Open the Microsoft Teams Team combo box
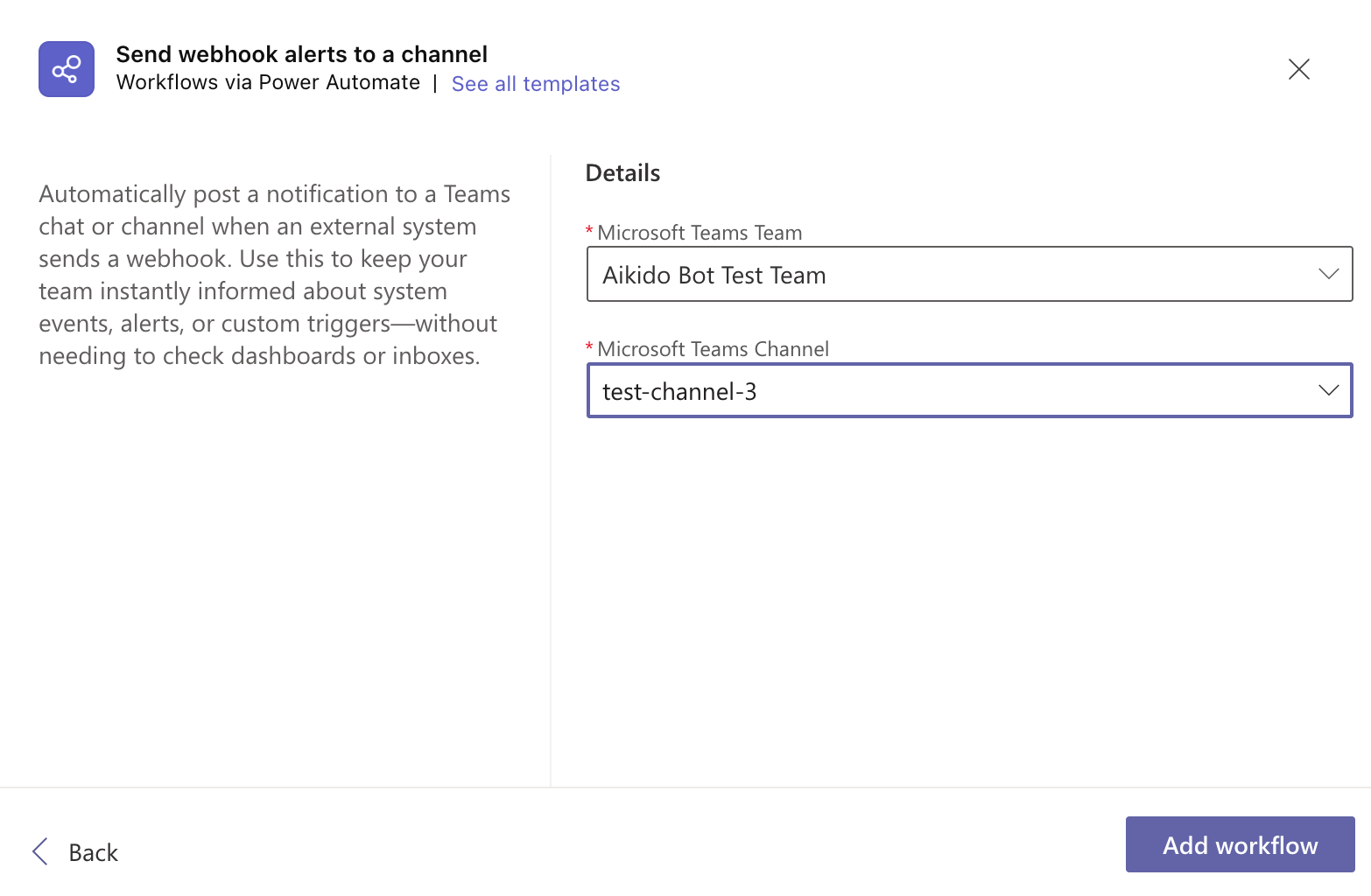This screenshot has height=896, width=1371. (968, 274)
